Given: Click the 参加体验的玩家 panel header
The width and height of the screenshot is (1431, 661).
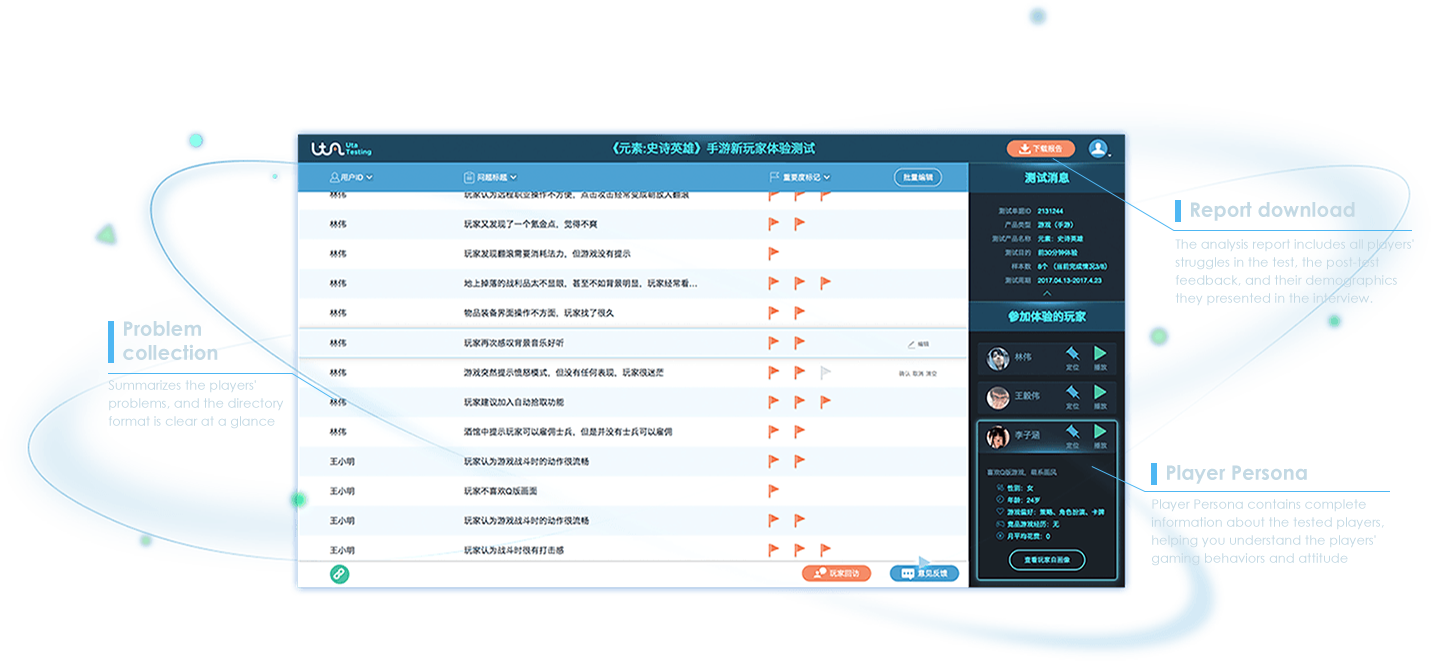Looking at the screenshot, I should 1047,317.
